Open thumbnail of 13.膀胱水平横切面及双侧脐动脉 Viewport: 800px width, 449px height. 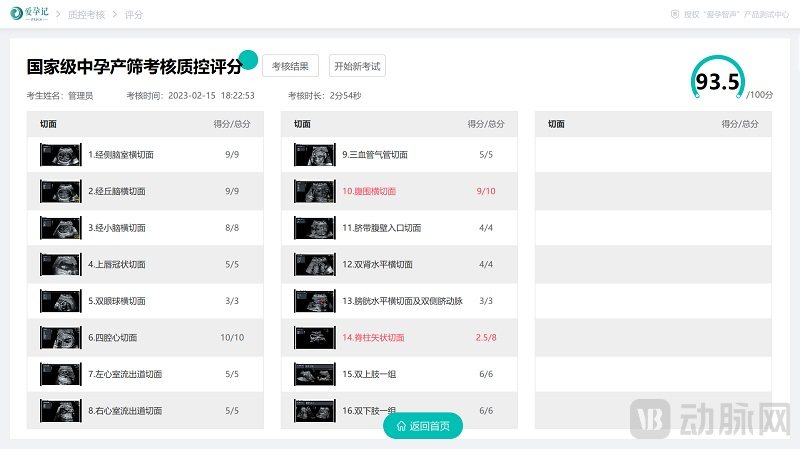[x=315, y=301]
